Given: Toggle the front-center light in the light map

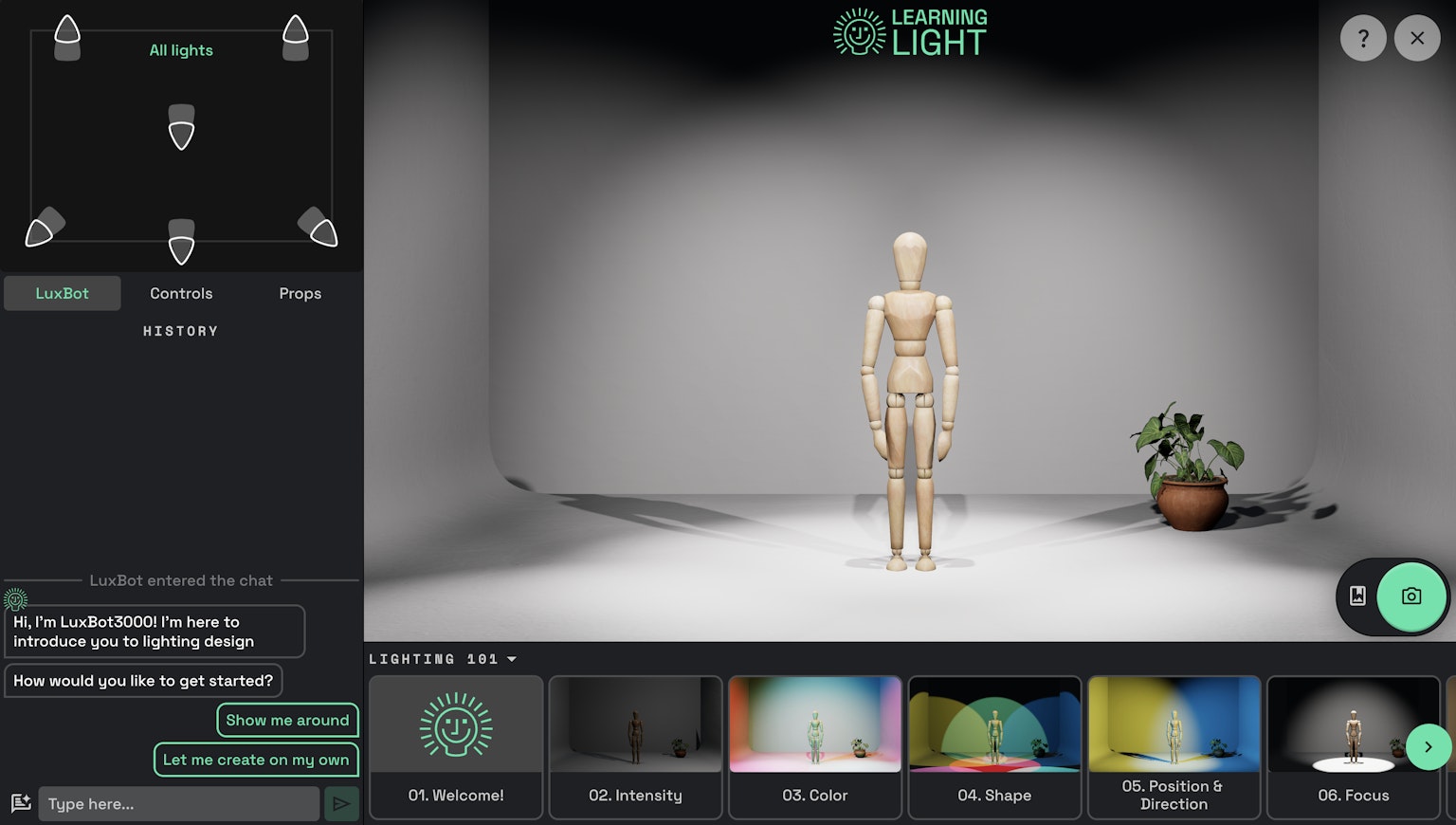Looking at the screenshot, I should pos(181,244).
